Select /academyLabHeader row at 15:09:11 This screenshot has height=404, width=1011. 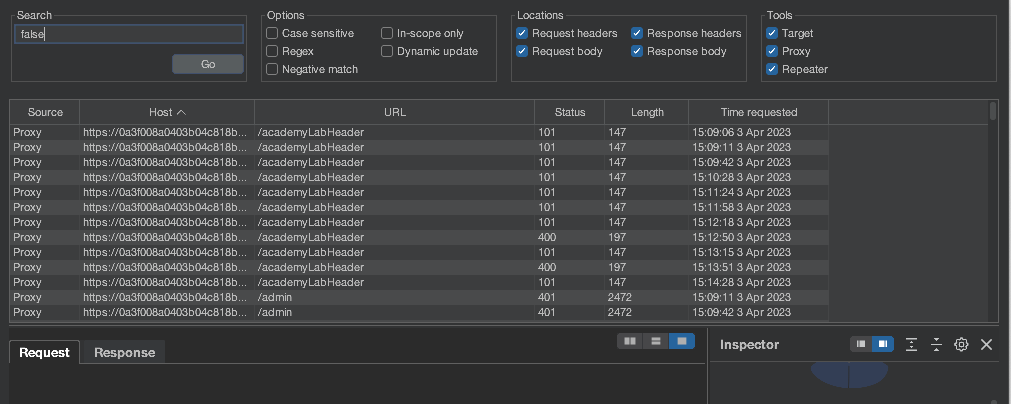[x=419, y=147]
